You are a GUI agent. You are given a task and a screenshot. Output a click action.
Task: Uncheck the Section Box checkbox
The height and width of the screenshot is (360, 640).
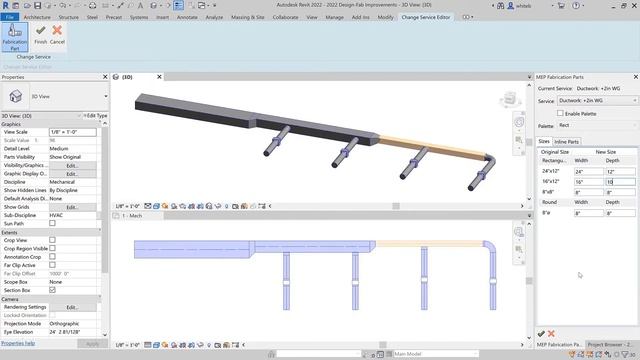(52, 290)
